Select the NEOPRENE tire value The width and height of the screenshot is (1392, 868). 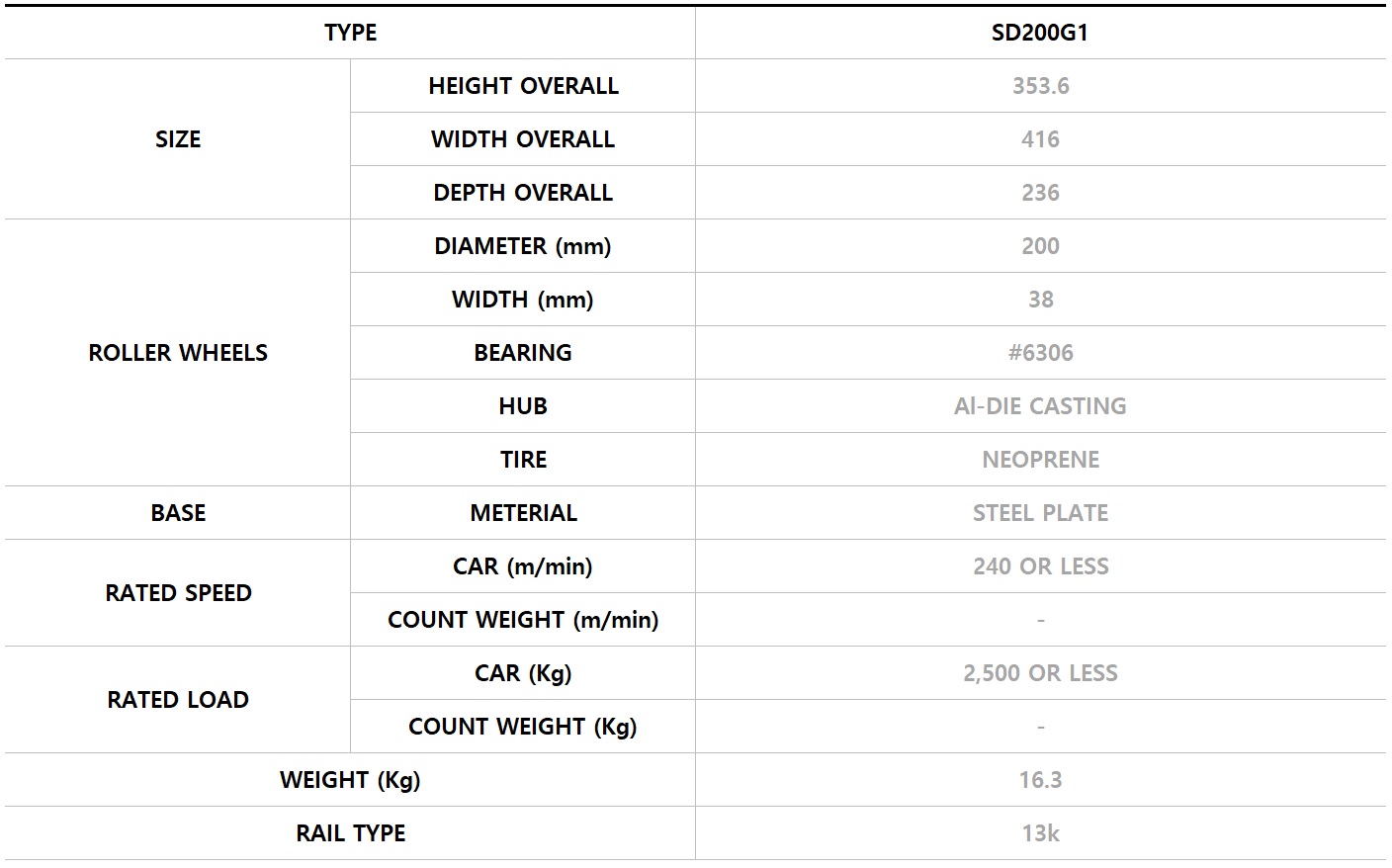(1040, 460)
